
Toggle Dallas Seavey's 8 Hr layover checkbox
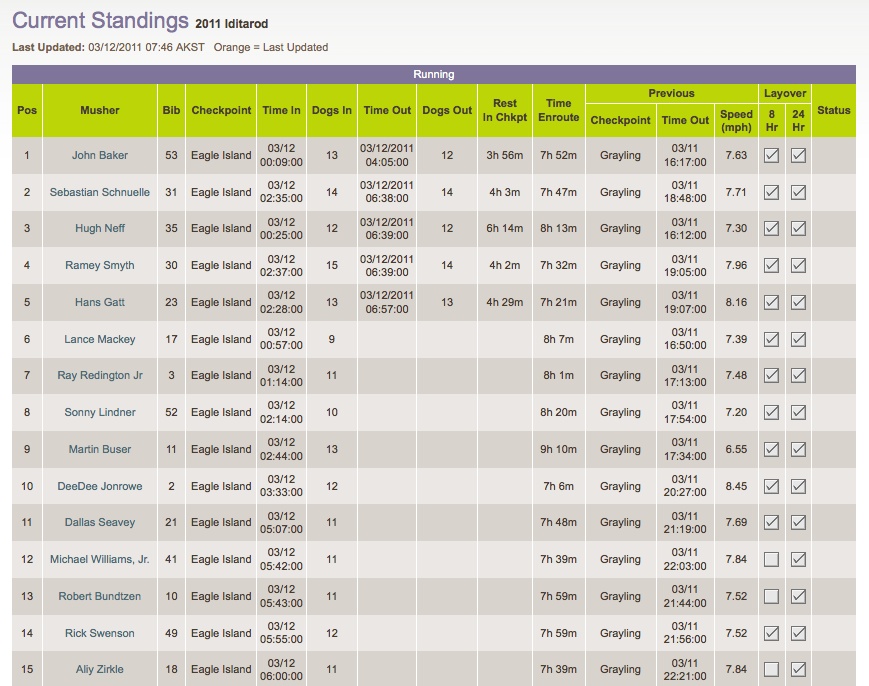[771, 522]
